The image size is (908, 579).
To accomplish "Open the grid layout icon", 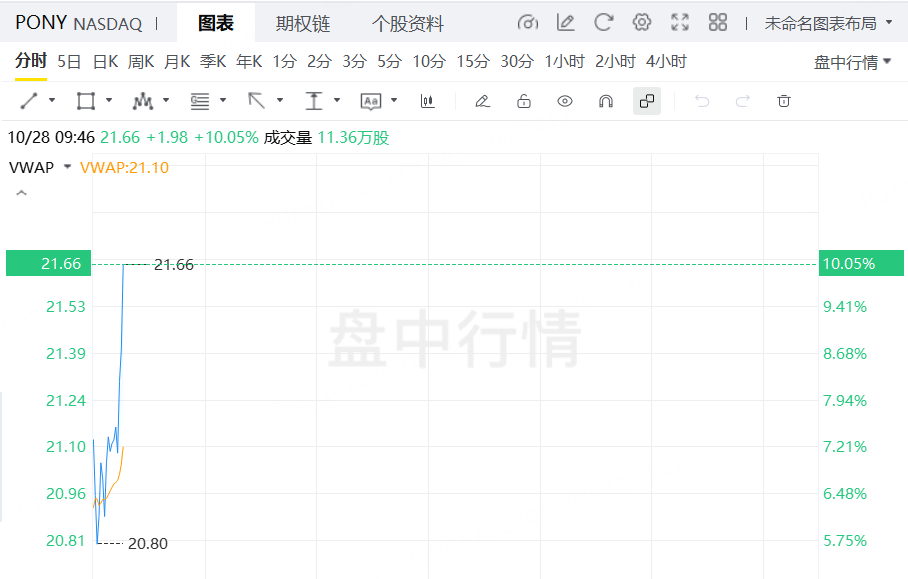I will (x=717, y=23).
